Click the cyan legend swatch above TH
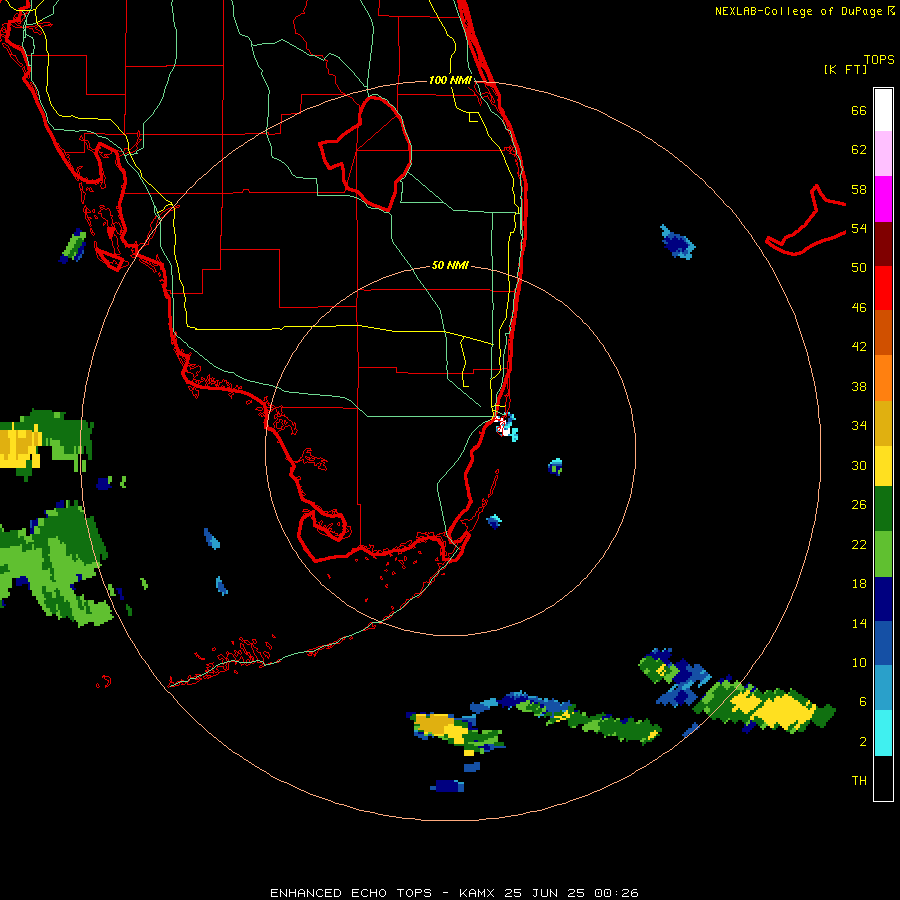The height and width of the screenshot is (900, 900). tap(883, 733)
